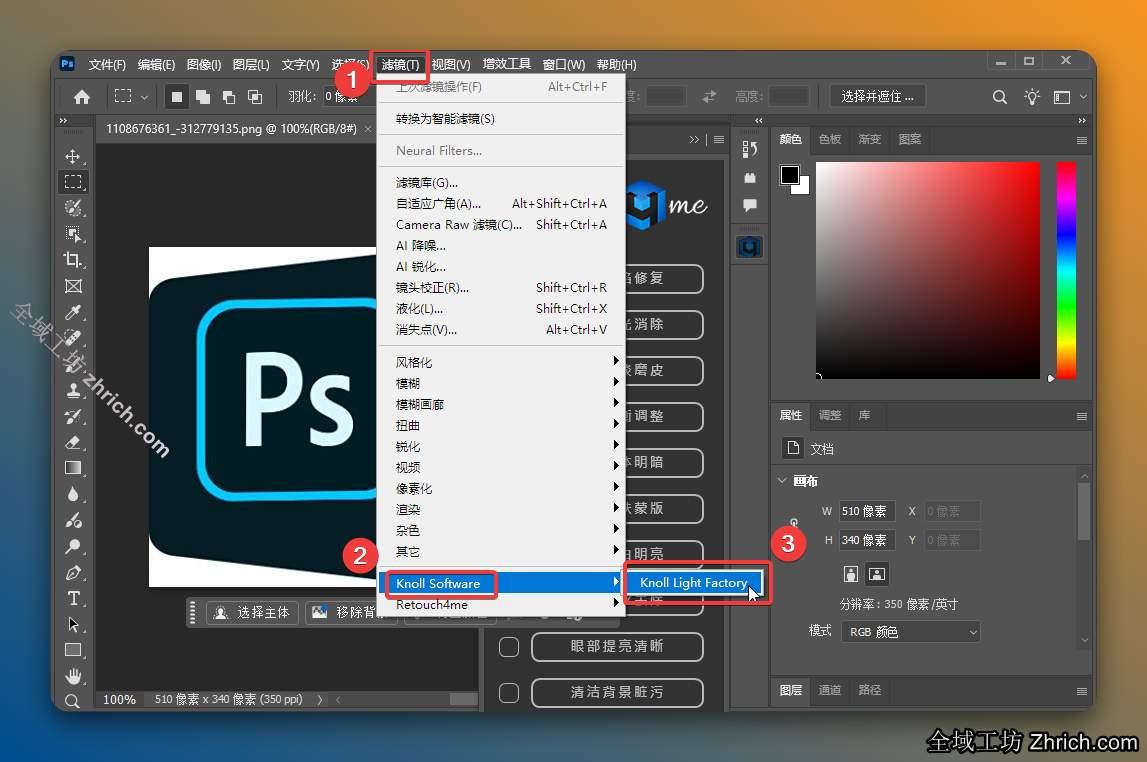Select the Zoom tool
Image resolution: width=1147 pixels, height=762 pixels.
pyautogui.click(x=72, y=701)
